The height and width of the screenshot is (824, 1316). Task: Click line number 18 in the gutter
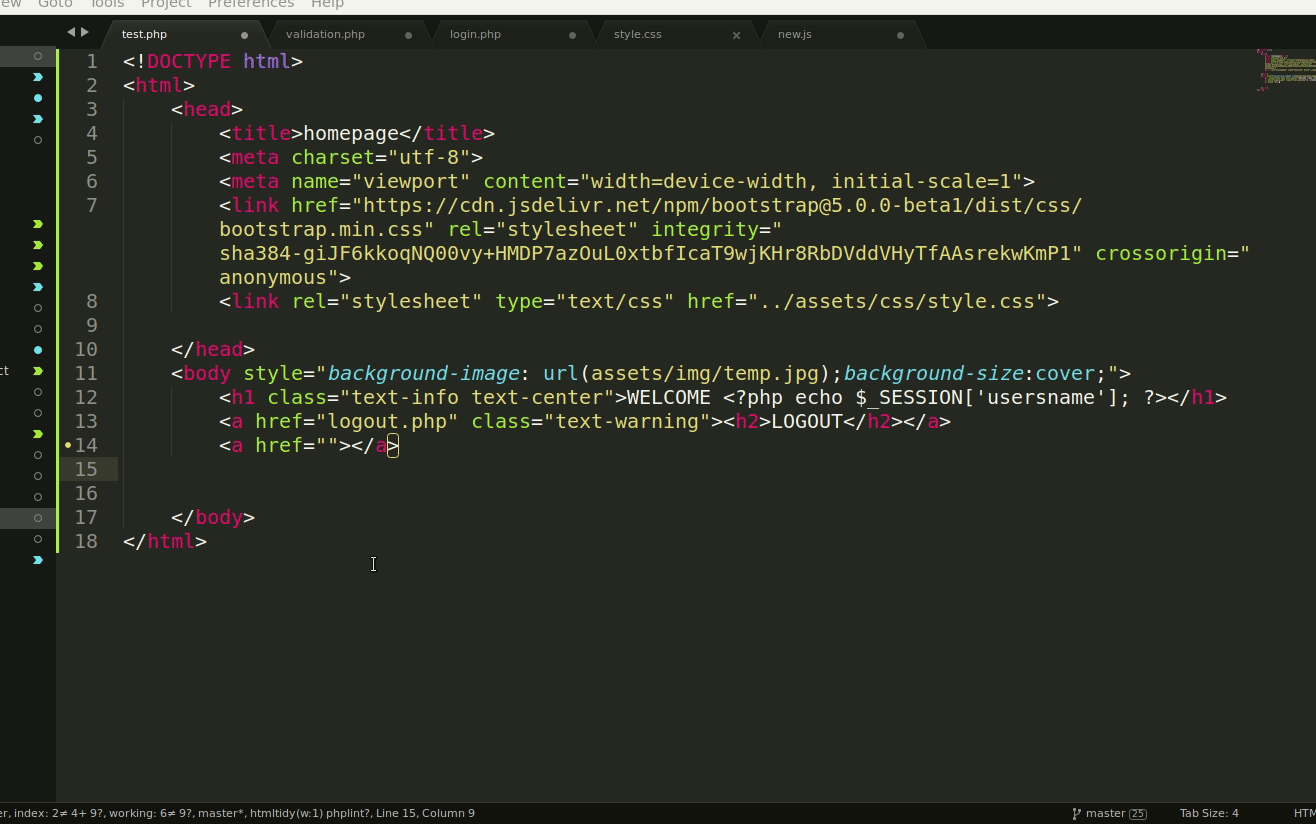(x=86, y=541)
